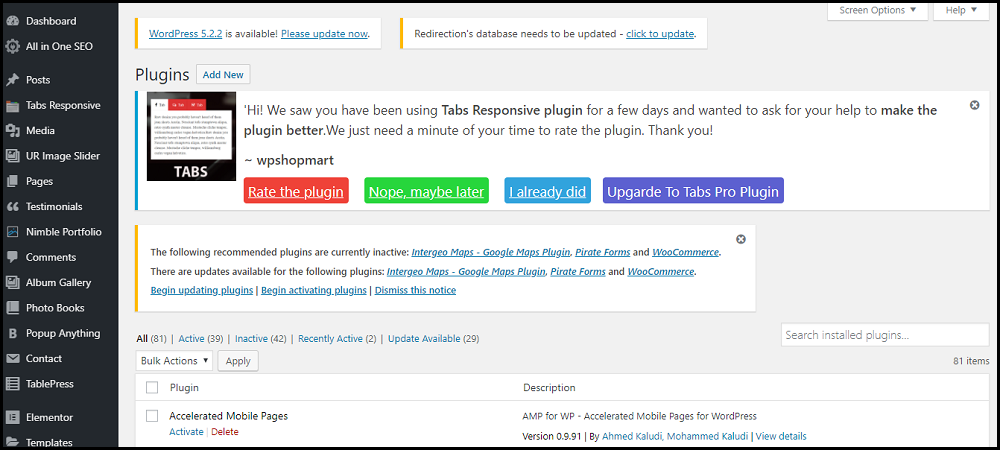Open the Bulk Actions dropdown
The height and width of the screenshot is (450, 1000).
(174, 360)
